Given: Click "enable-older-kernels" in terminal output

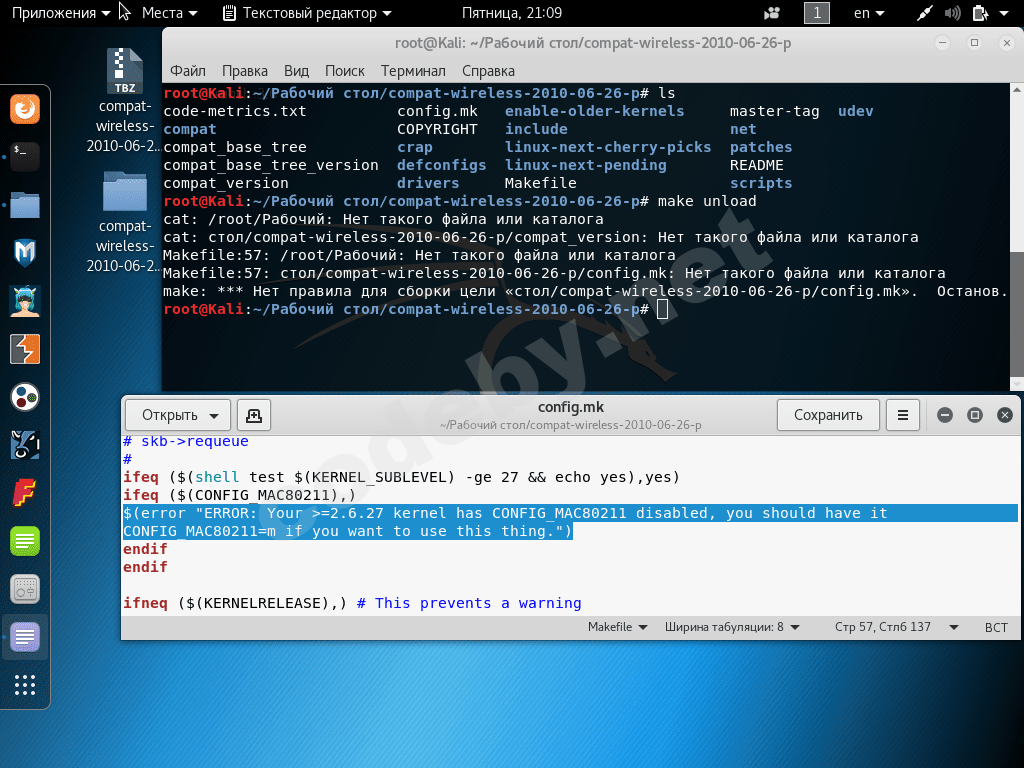Looking at the screenshot, I should pyautogui.click(x=594, y=111).
